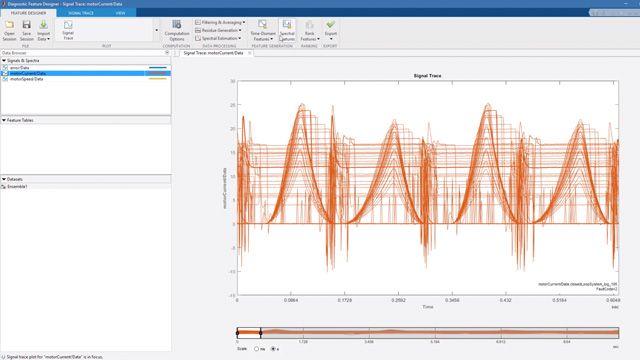This screenshot has width=640, height=360.
Task: Click the Save Session disk icon
Action: [27, 25]
